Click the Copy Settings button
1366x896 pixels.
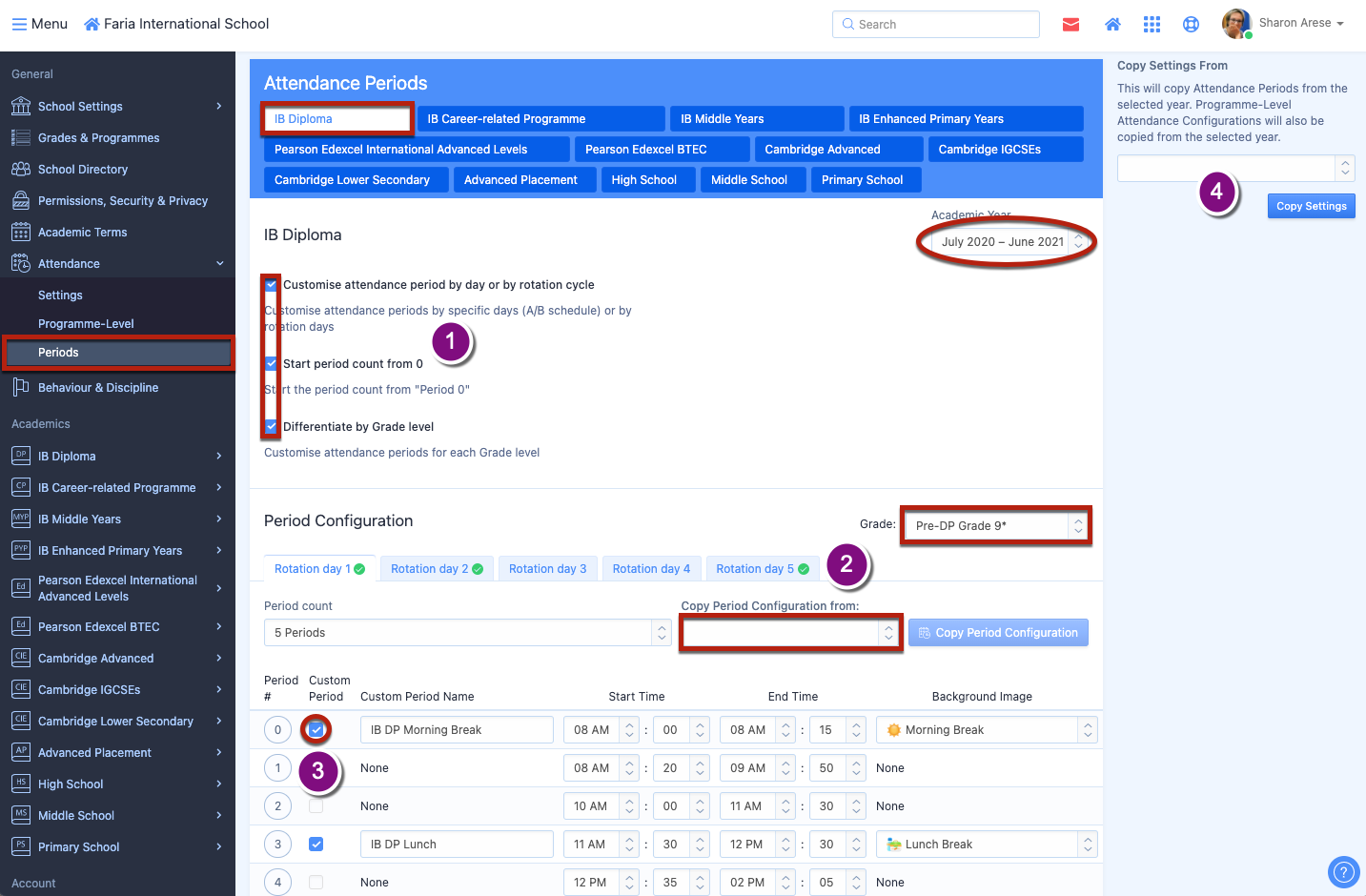(x=1311, y=206)
